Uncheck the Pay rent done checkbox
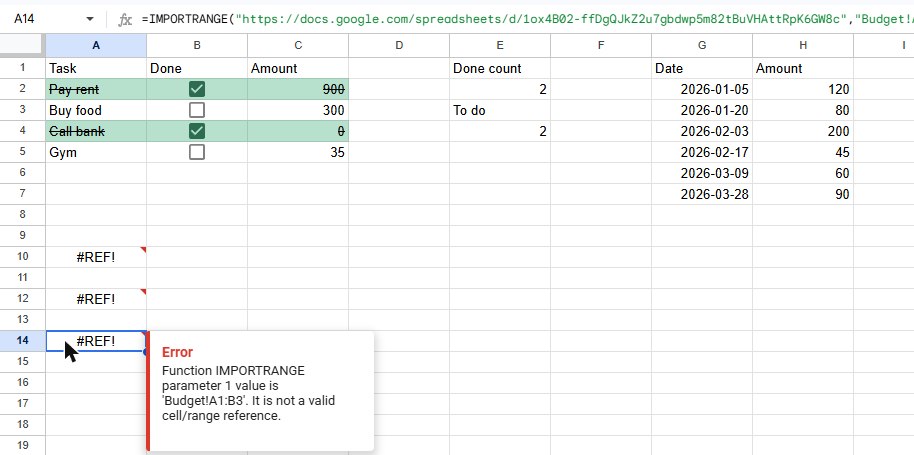 (x=197, y=89)
